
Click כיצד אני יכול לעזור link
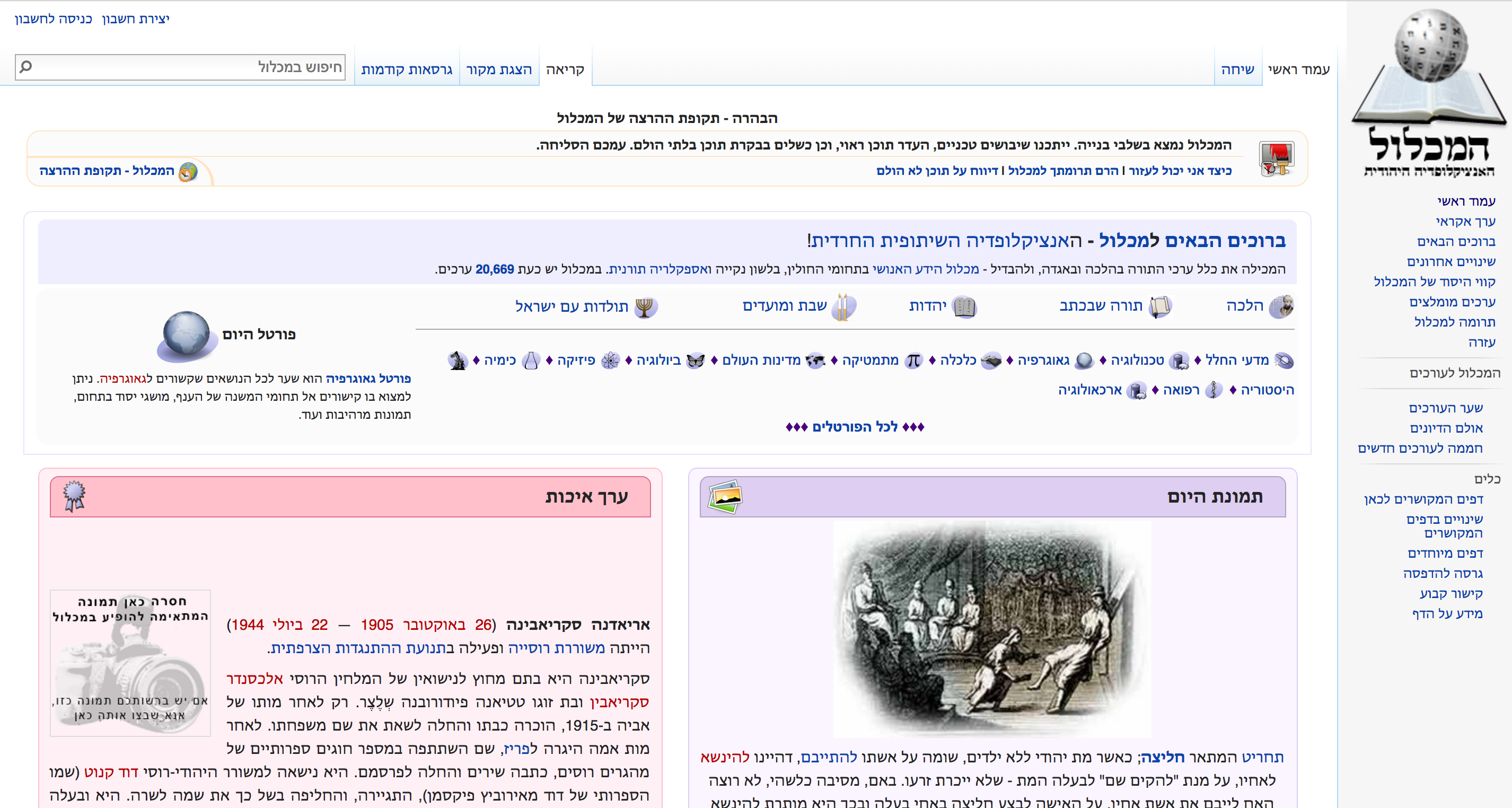(1180, 171)
